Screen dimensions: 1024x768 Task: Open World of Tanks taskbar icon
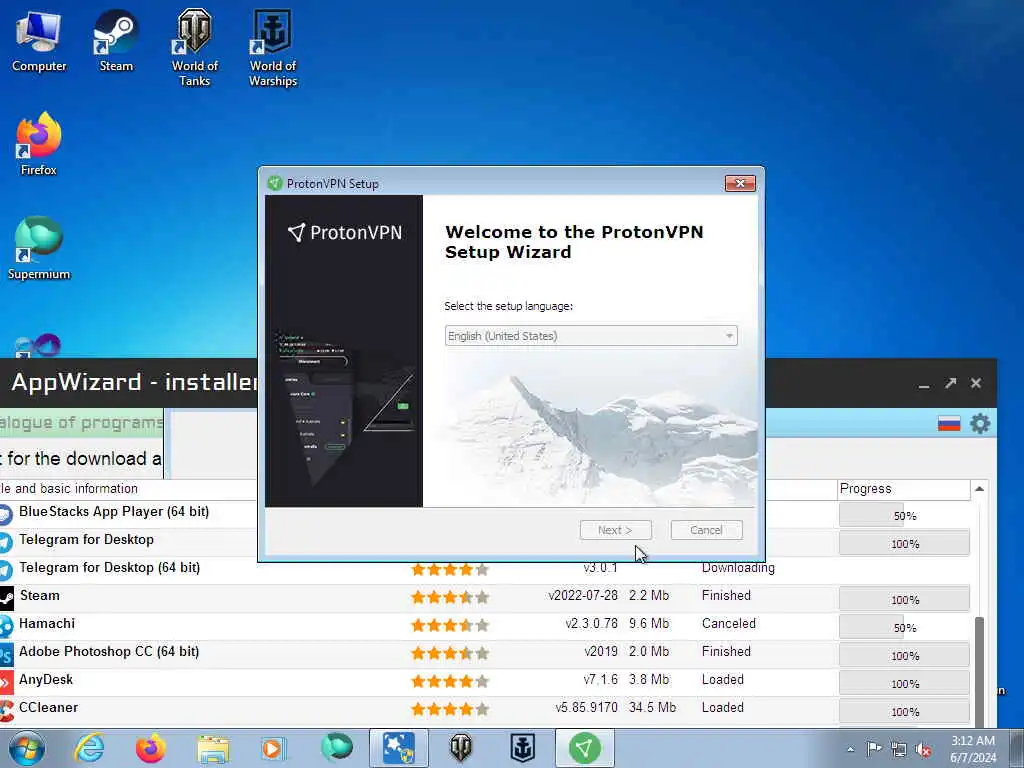click(460, 748)
